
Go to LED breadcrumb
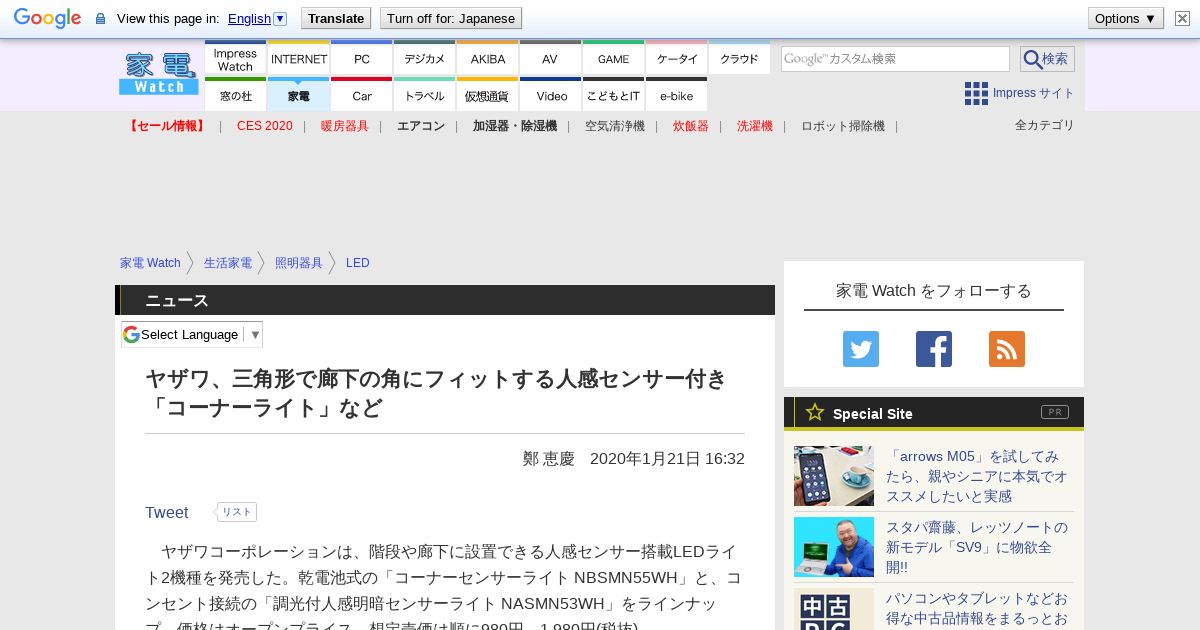pyautogui.click(x=358, y=263)
